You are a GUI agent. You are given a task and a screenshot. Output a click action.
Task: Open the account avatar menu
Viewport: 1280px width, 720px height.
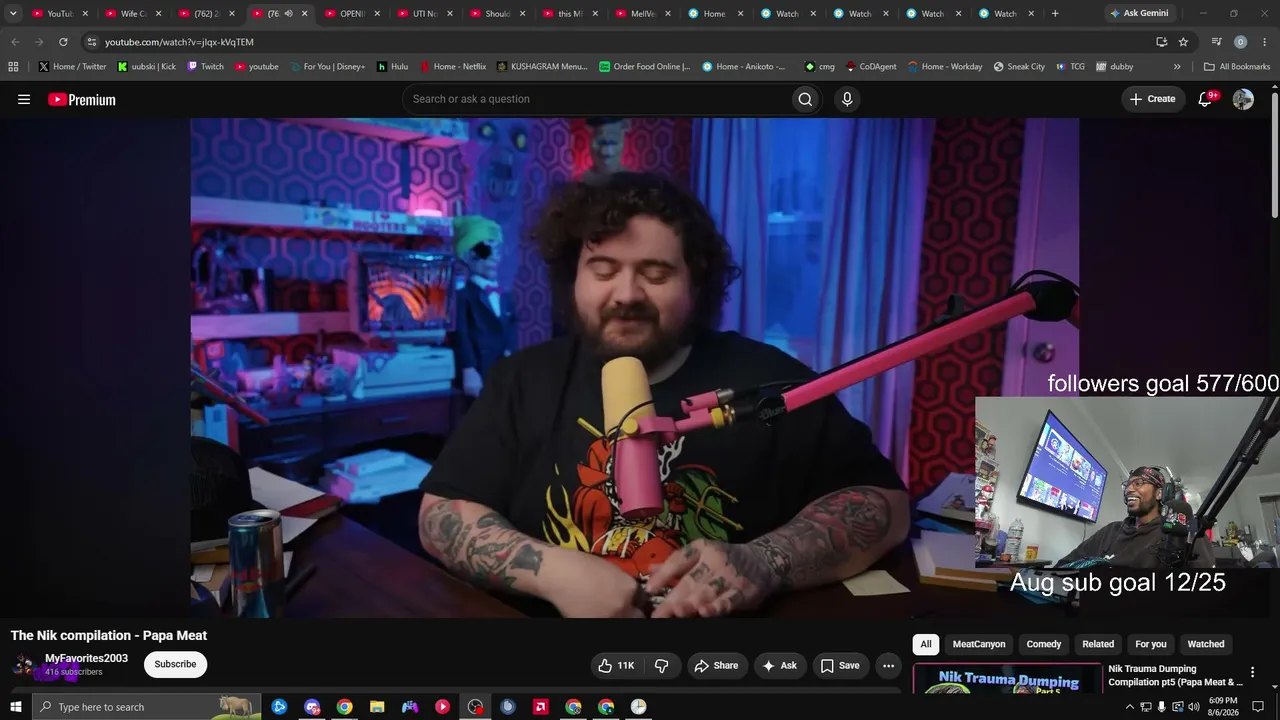coord(1243,99)
